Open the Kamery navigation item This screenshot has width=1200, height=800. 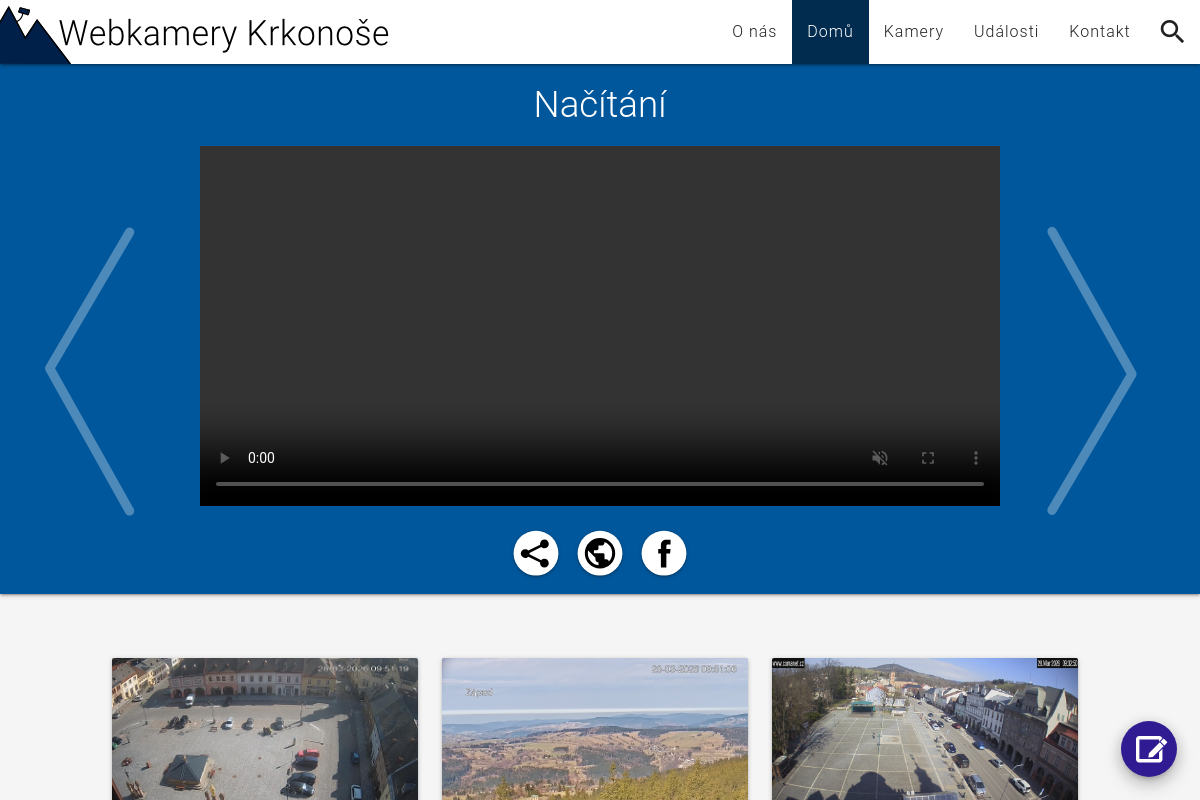pyautogui.click(x=913, y=31)
